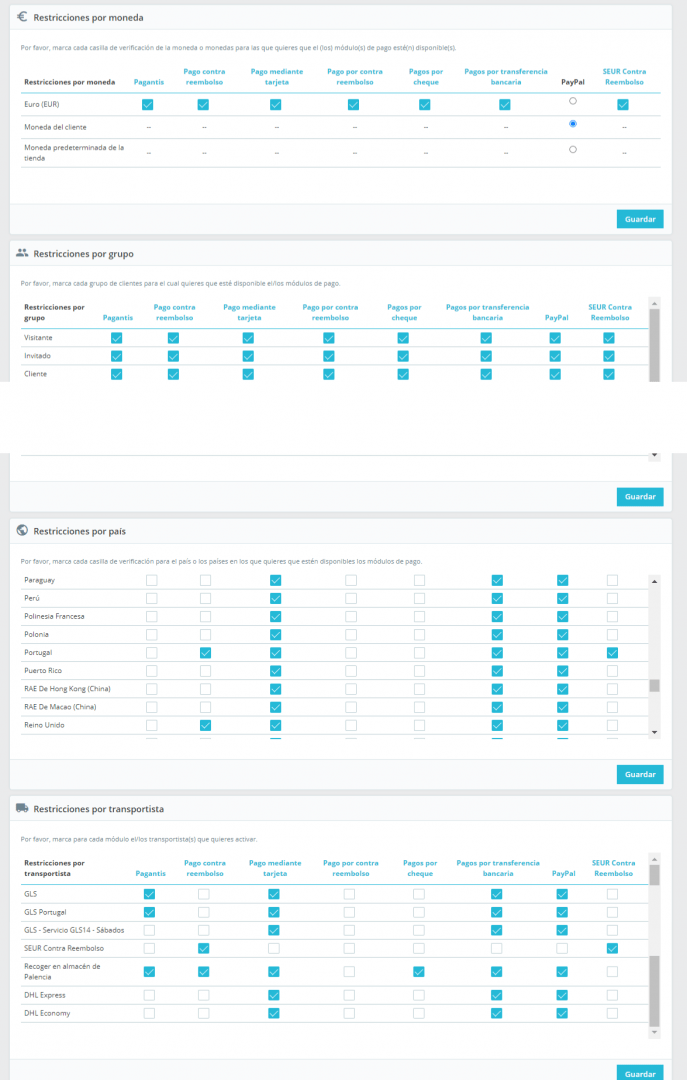Uncheck Pagos por cheque for Euro (EUR)
The image size is (687, 1080).
point(424,105)
